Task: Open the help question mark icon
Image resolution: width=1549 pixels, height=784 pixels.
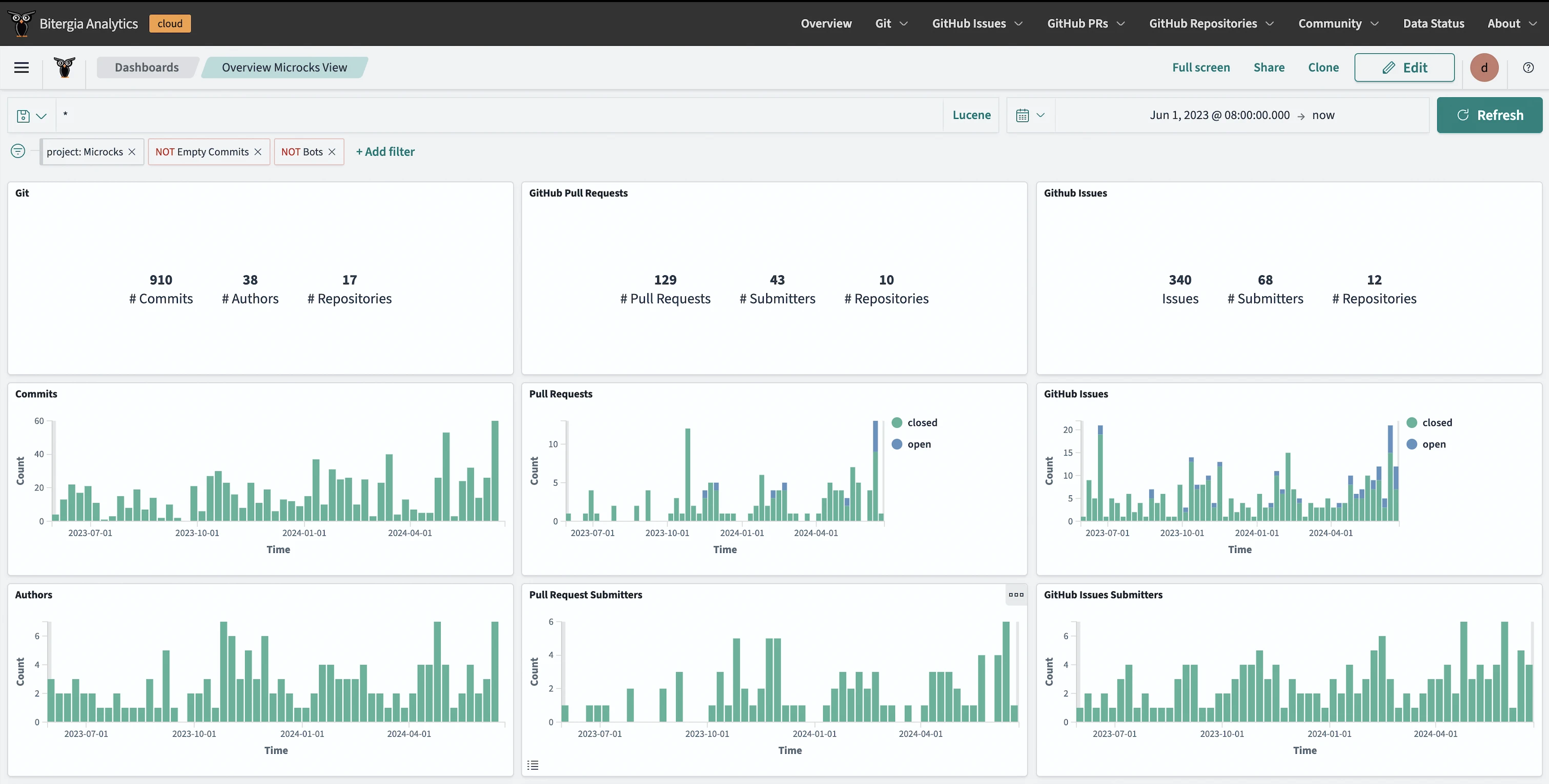Action: pos(1528,67)
